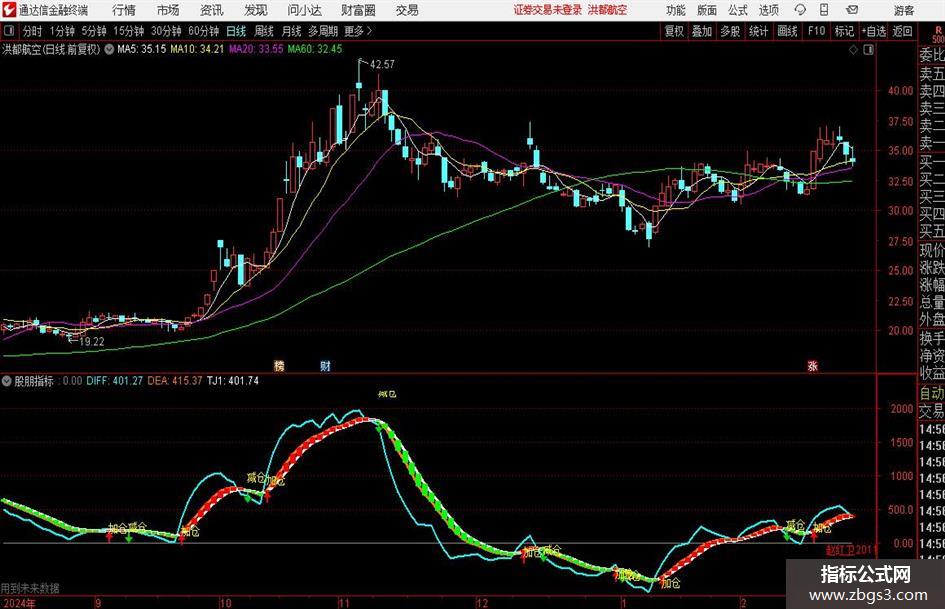
Task: Expand the 股朋指标 indicator settings dropdown
Action: (x=7, y=381)
